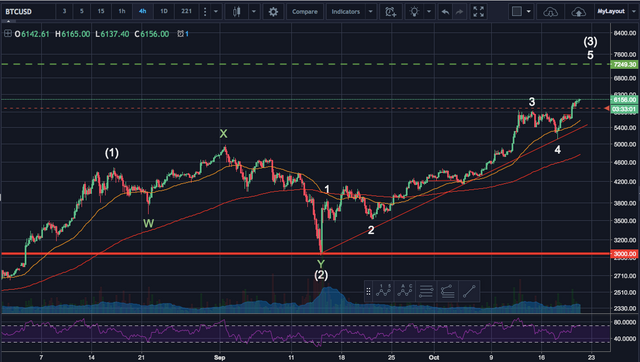Screen dimensions: 640x362
Task: Select the 221 custom interval
Action: click(187, 11)
